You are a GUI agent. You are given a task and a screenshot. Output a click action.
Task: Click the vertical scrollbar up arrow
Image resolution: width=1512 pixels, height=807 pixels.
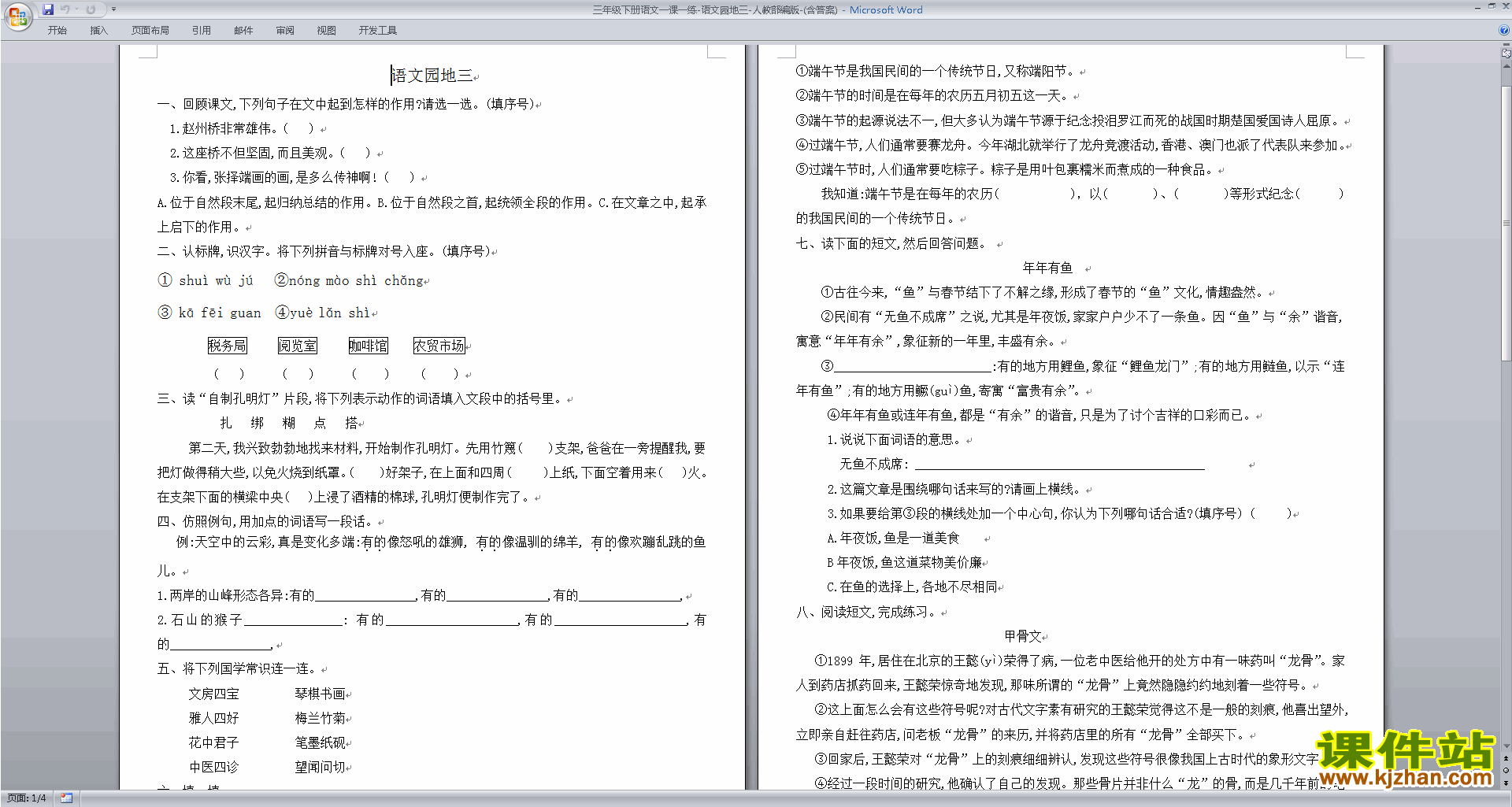pyautogui.click(x=1506, y=66)
